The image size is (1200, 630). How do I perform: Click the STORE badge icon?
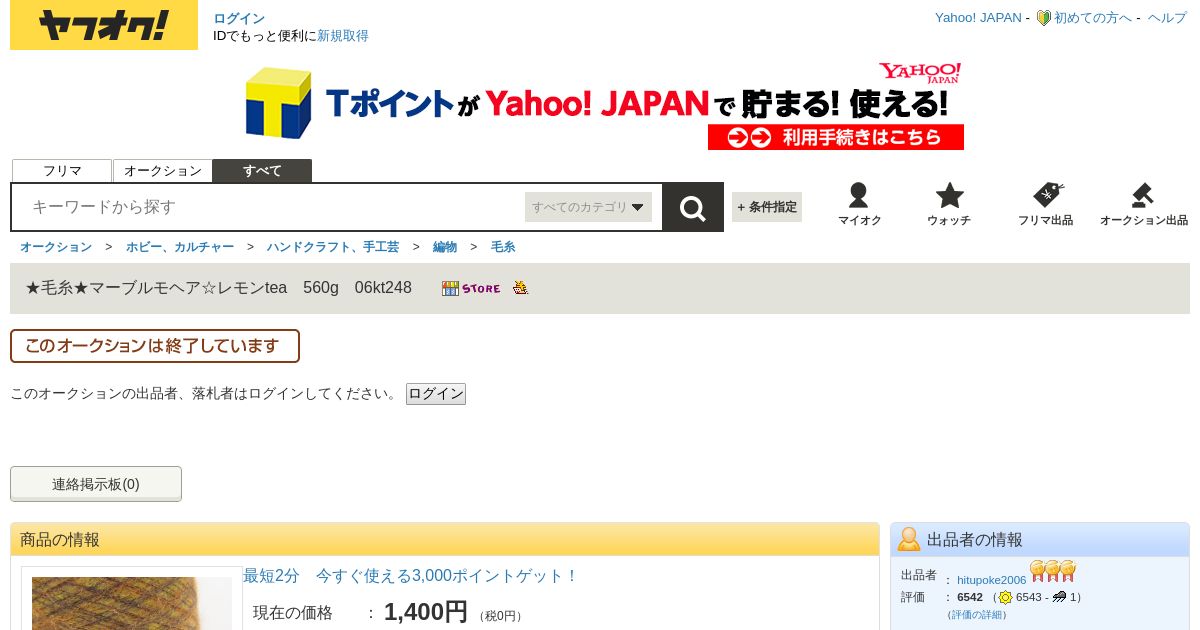click(471, 288)
